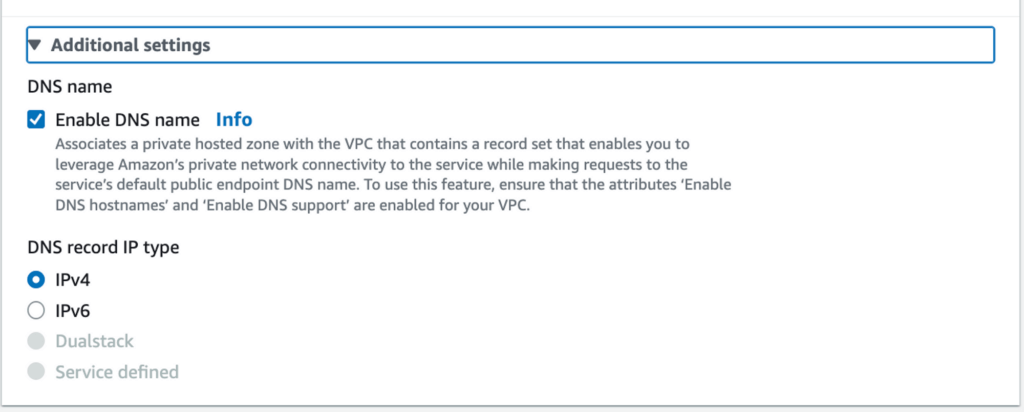Click the Dualstack label text

point(94,342)
